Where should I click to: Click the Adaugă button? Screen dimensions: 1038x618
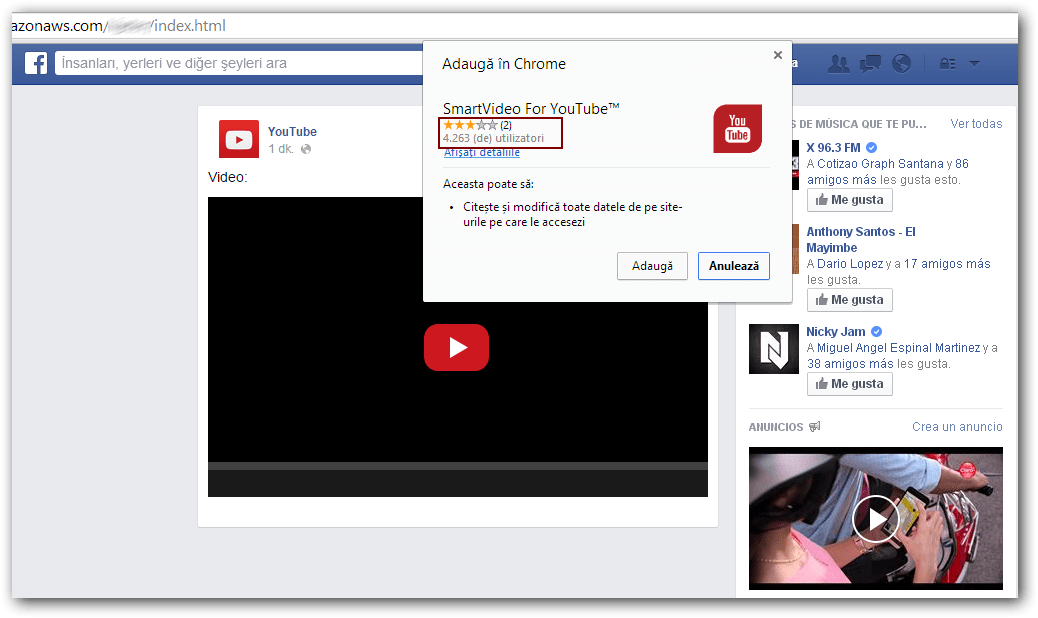point(652,266)
